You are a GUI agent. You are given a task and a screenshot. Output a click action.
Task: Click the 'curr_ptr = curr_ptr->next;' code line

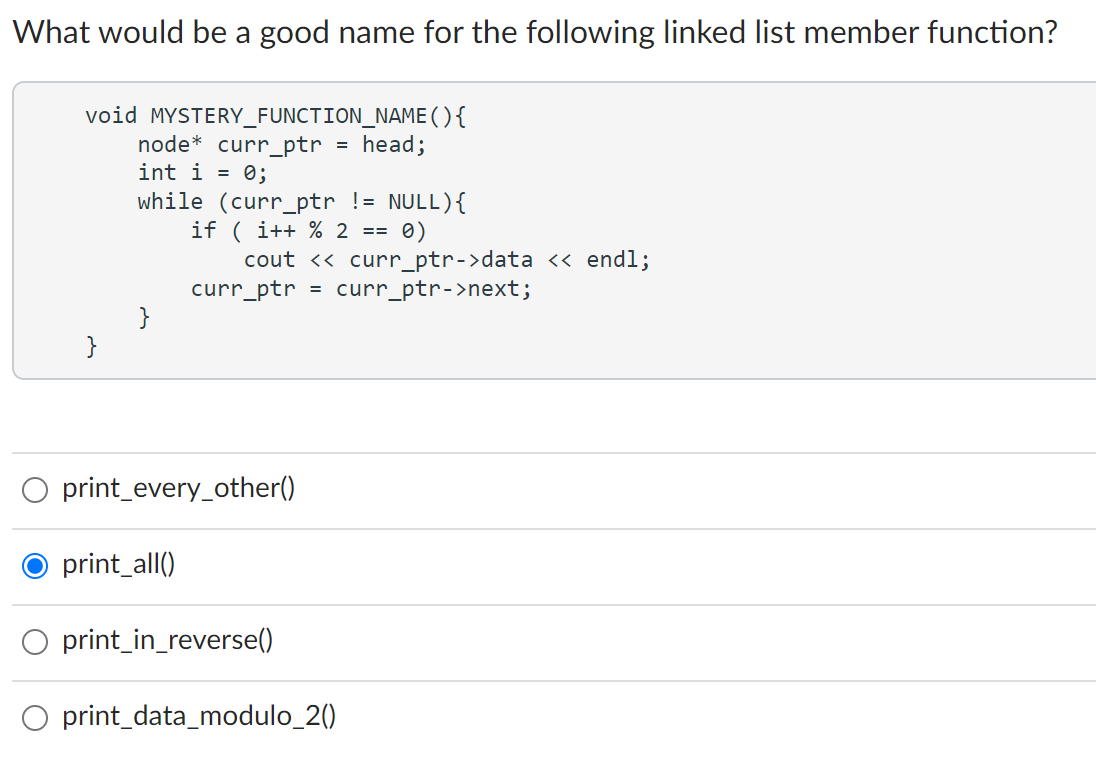361,289
